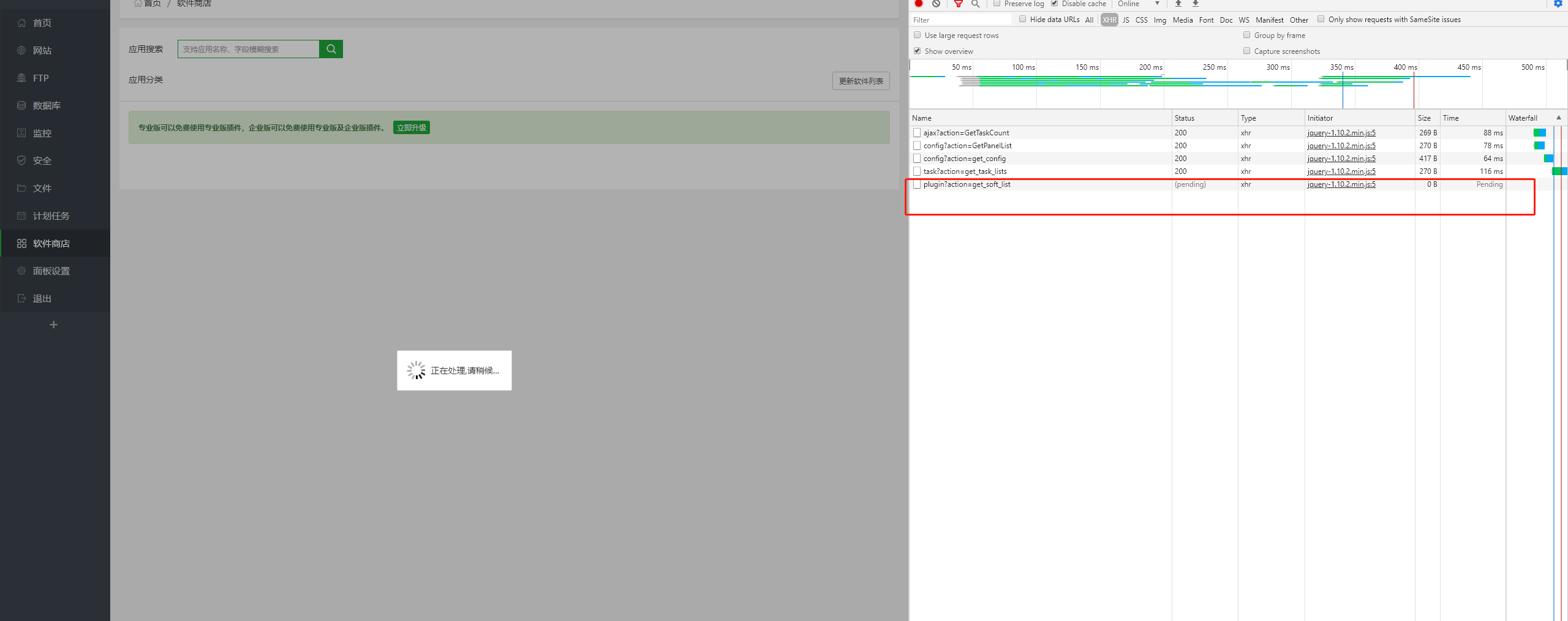The image size is (1568, 621).
Task: Sort by the Size column header
Action: click(x=1427, y=118)
